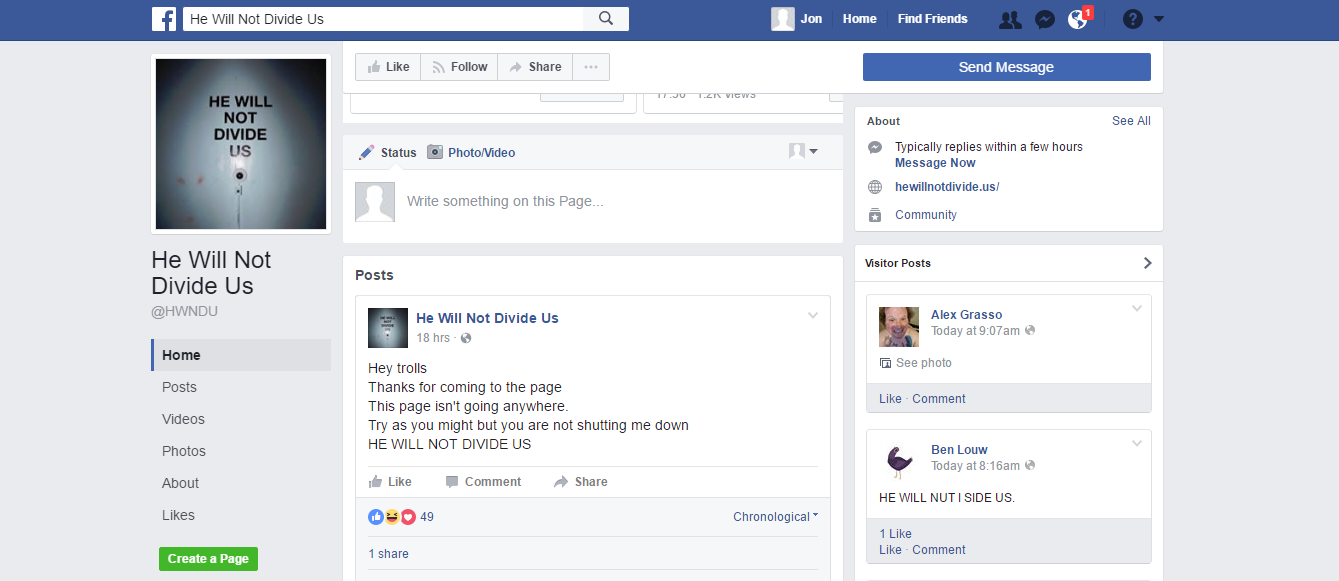Click the love heart reaction icon
The image size is (1339, 581).
pyautogui.click(x=408, y=517)
